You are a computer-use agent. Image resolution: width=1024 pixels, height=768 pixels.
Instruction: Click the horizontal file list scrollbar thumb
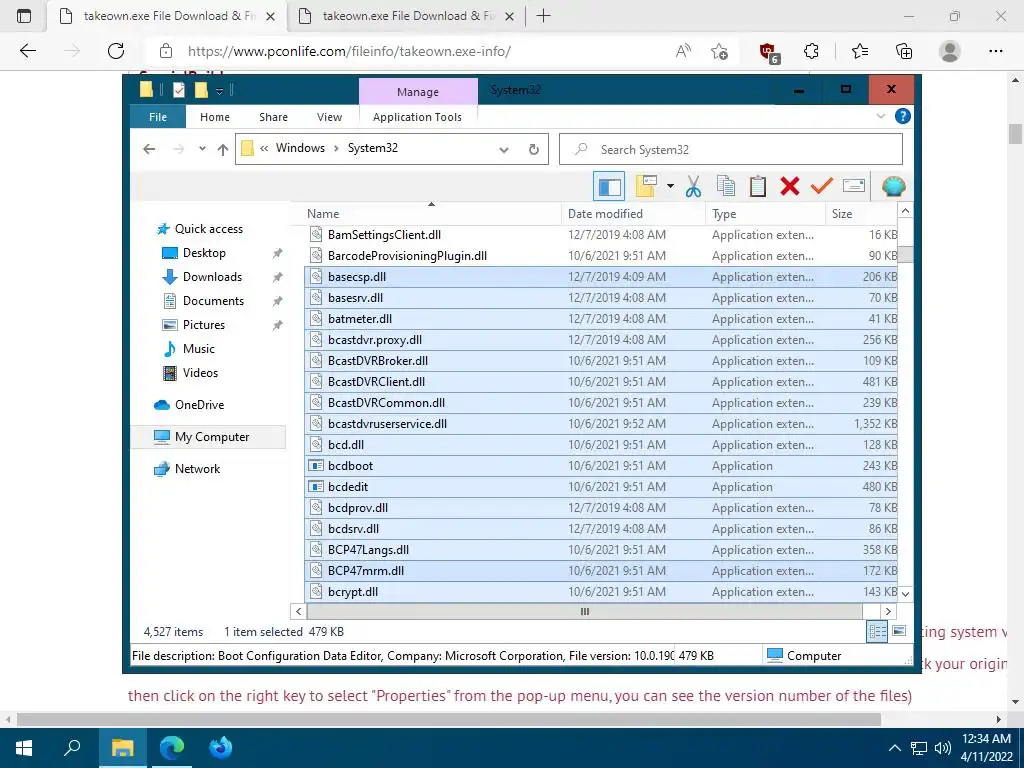[x=584, y=611]
